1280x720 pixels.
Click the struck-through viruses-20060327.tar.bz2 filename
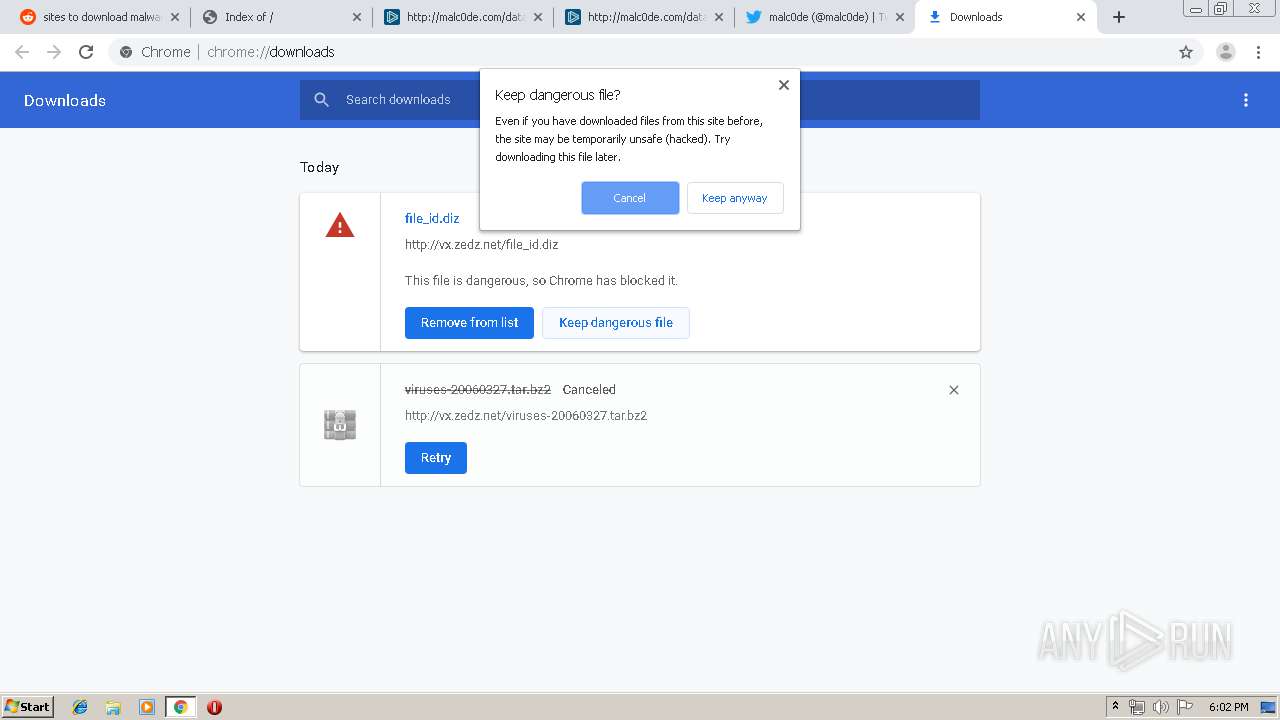[478, 390]
